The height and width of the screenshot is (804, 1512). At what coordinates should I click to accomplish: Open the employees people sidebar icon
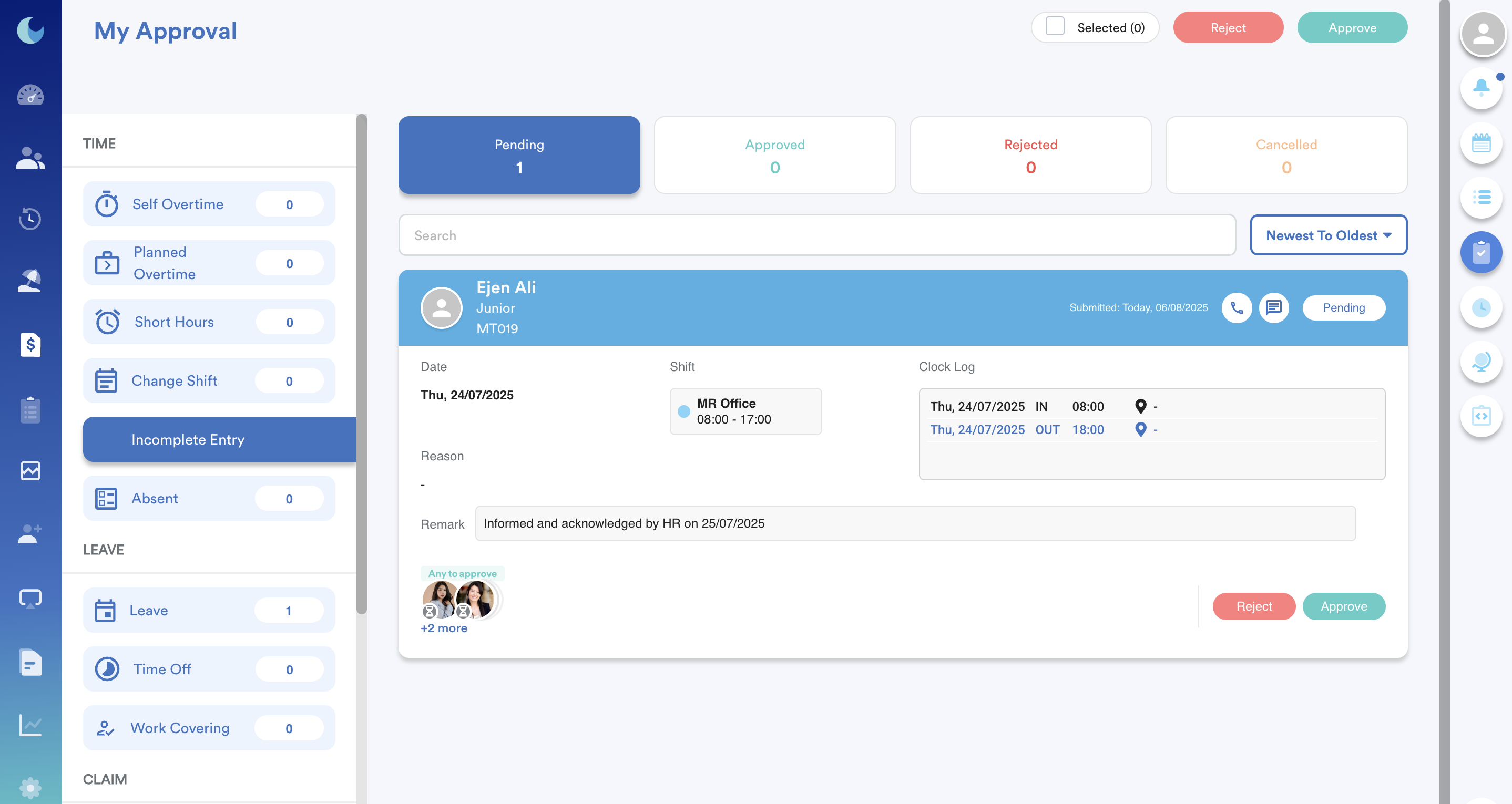coord(30,158)
